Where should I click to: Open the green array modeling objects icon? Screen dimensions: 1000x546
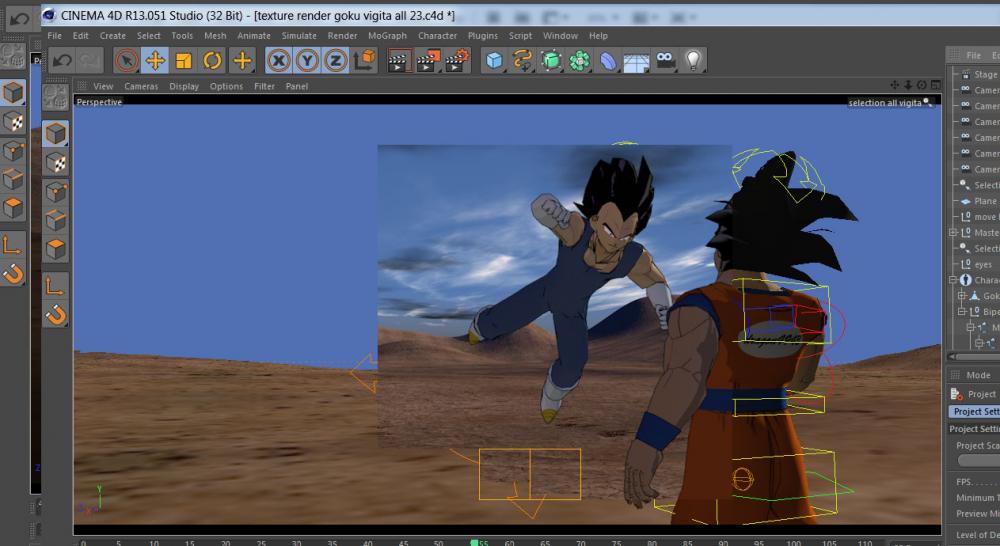[x=579, y=61]
